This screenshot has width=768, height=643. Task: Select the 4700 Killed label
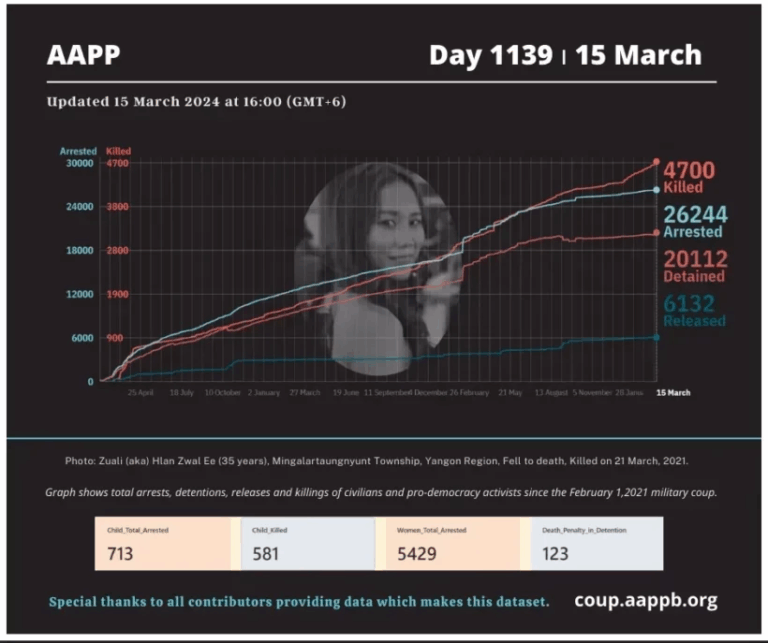(x=689, y=176)
